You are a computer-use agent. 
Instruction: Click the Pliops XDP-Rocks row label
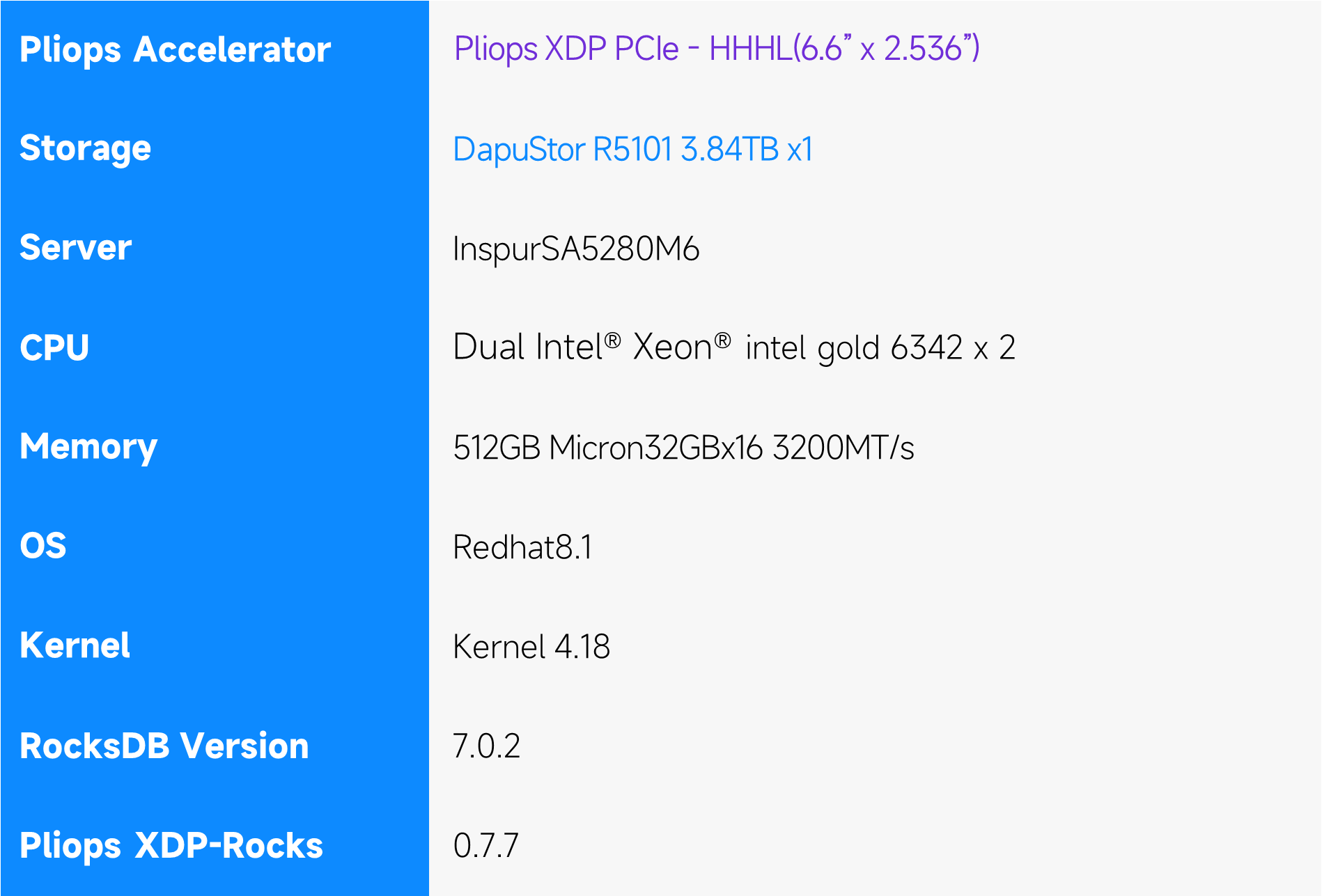[171, 845]
